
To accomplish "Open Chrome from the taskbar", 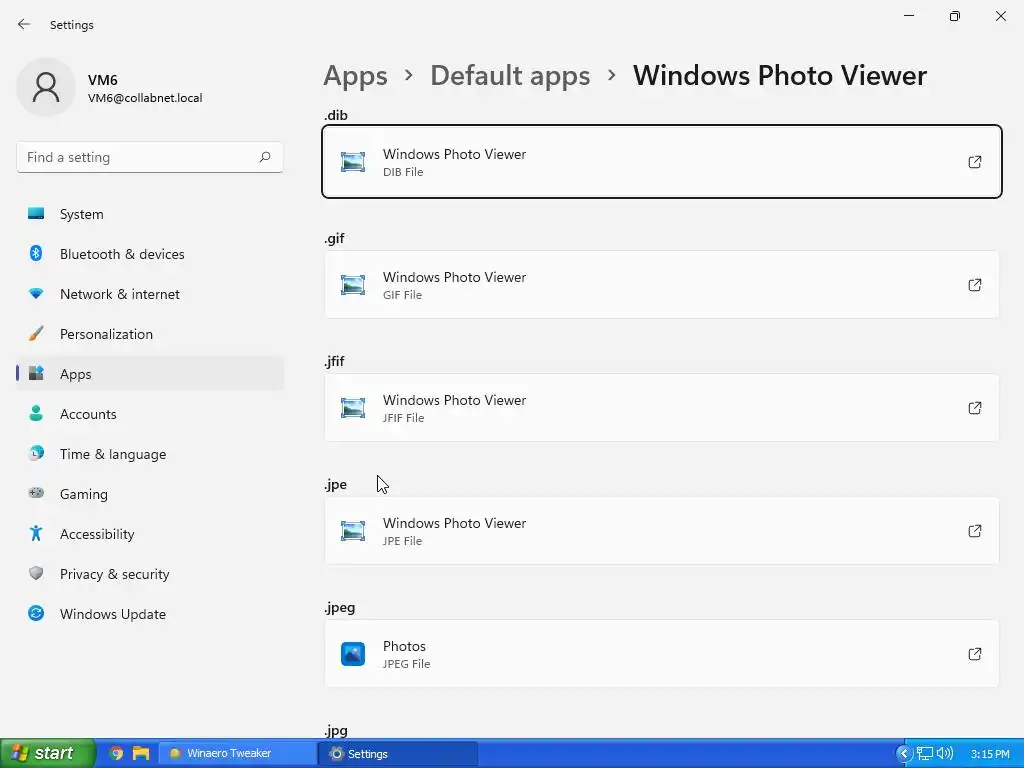I will click(117, 753).
